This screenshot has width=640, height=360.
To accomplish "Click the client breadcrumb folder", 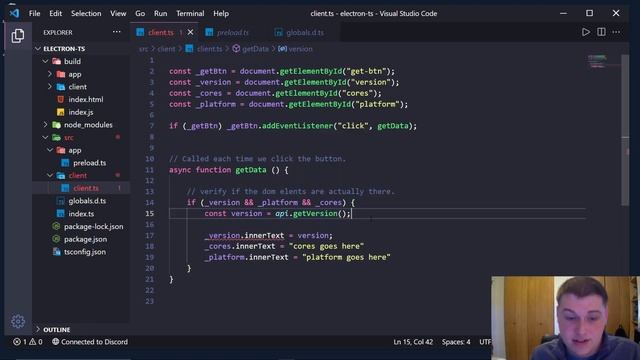I will pos(166,49).
